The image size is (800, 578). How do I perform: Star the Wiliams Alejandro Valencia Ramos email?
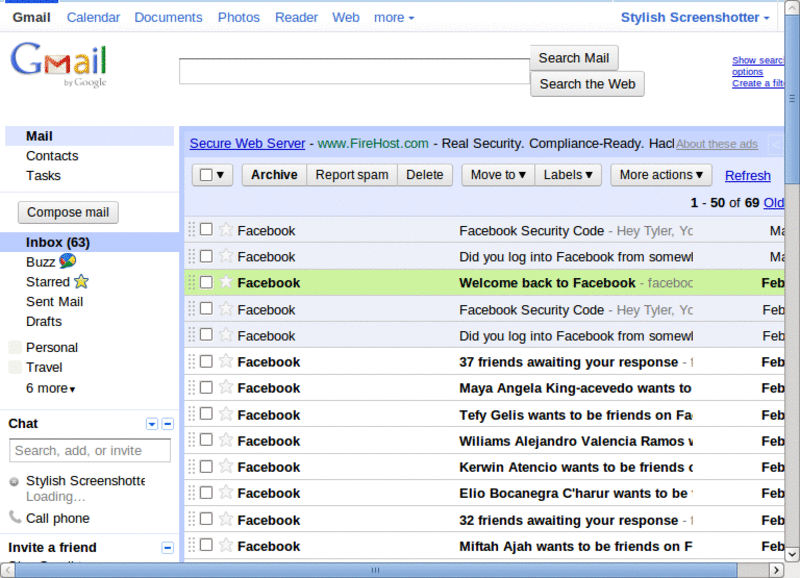point(226,440)
